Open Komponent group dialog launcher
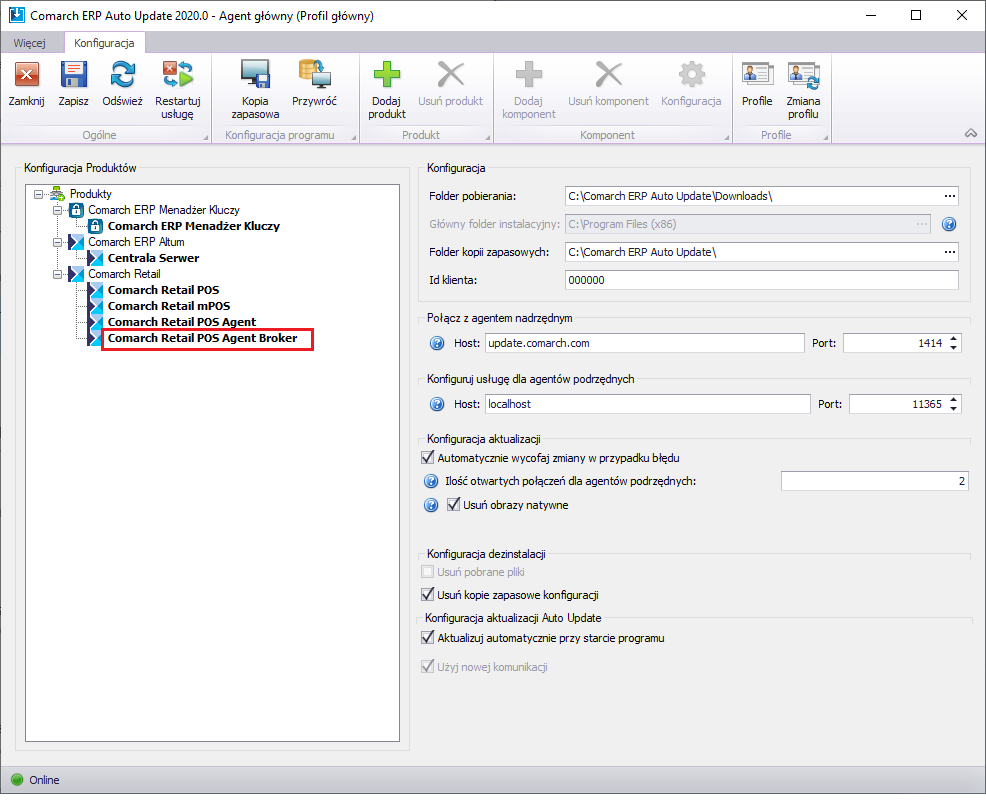Viewport: 986px width, 800px height. coord(726,137)
